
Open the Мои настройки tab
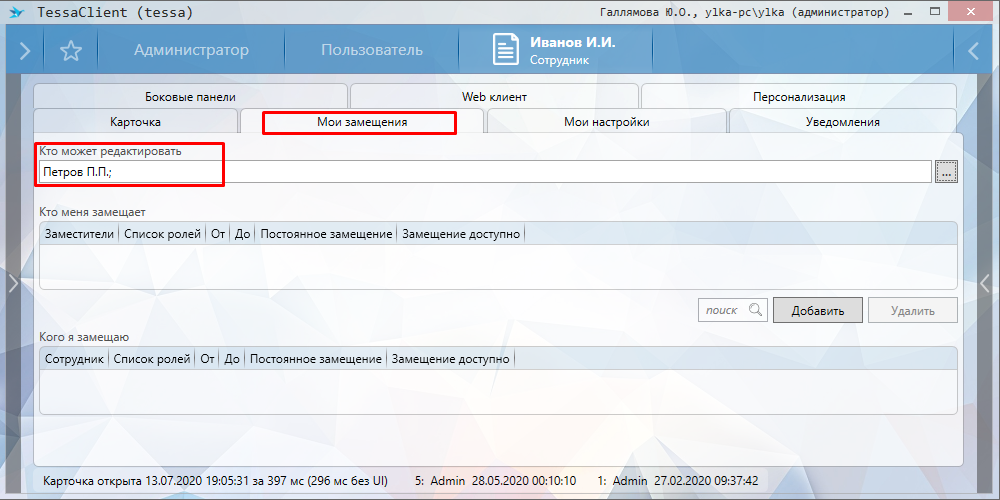pyautogui.click(x=607, y=122)
